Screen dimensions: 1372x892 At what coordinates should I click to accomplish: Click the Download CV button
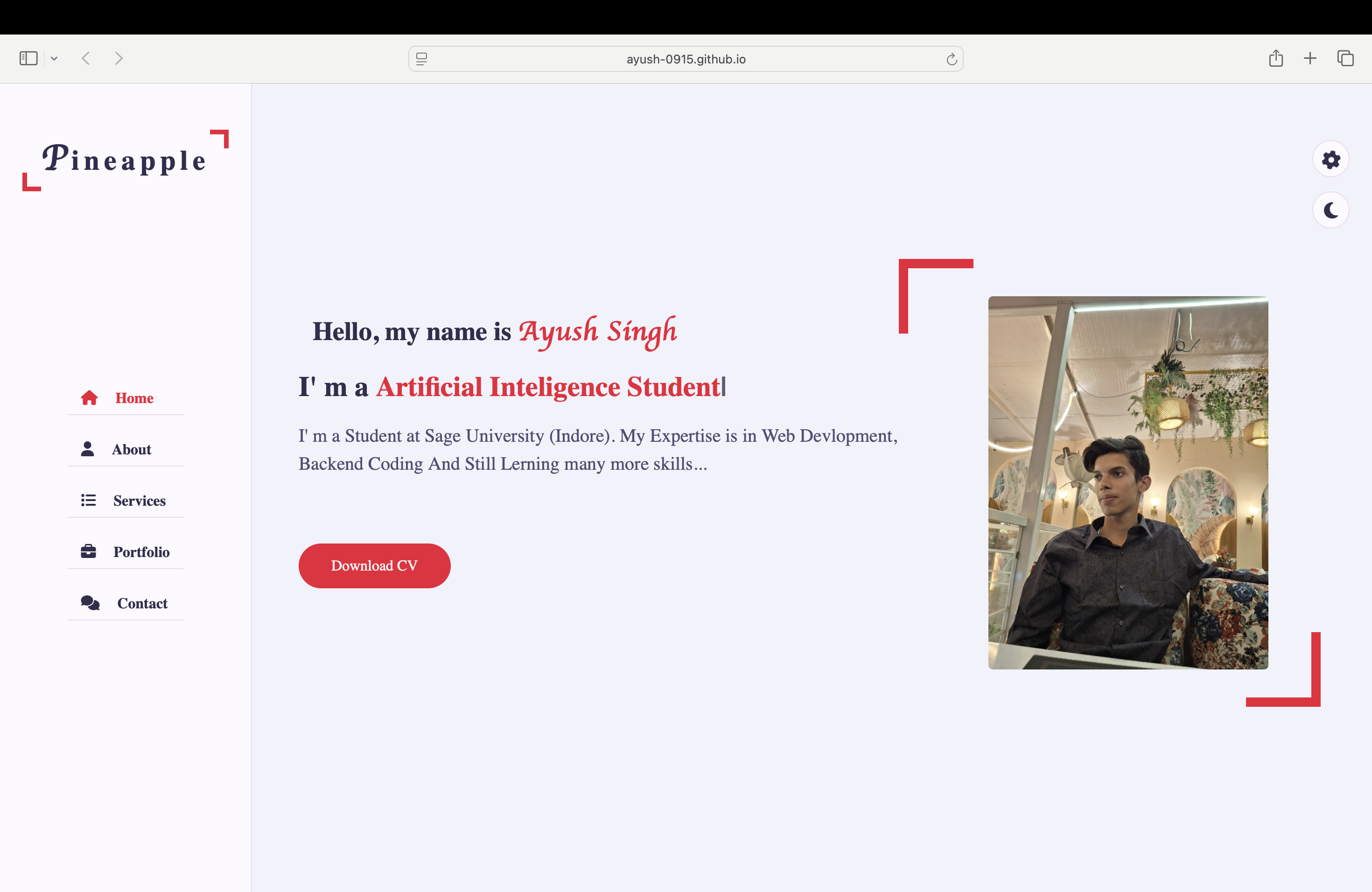[375, 566]
